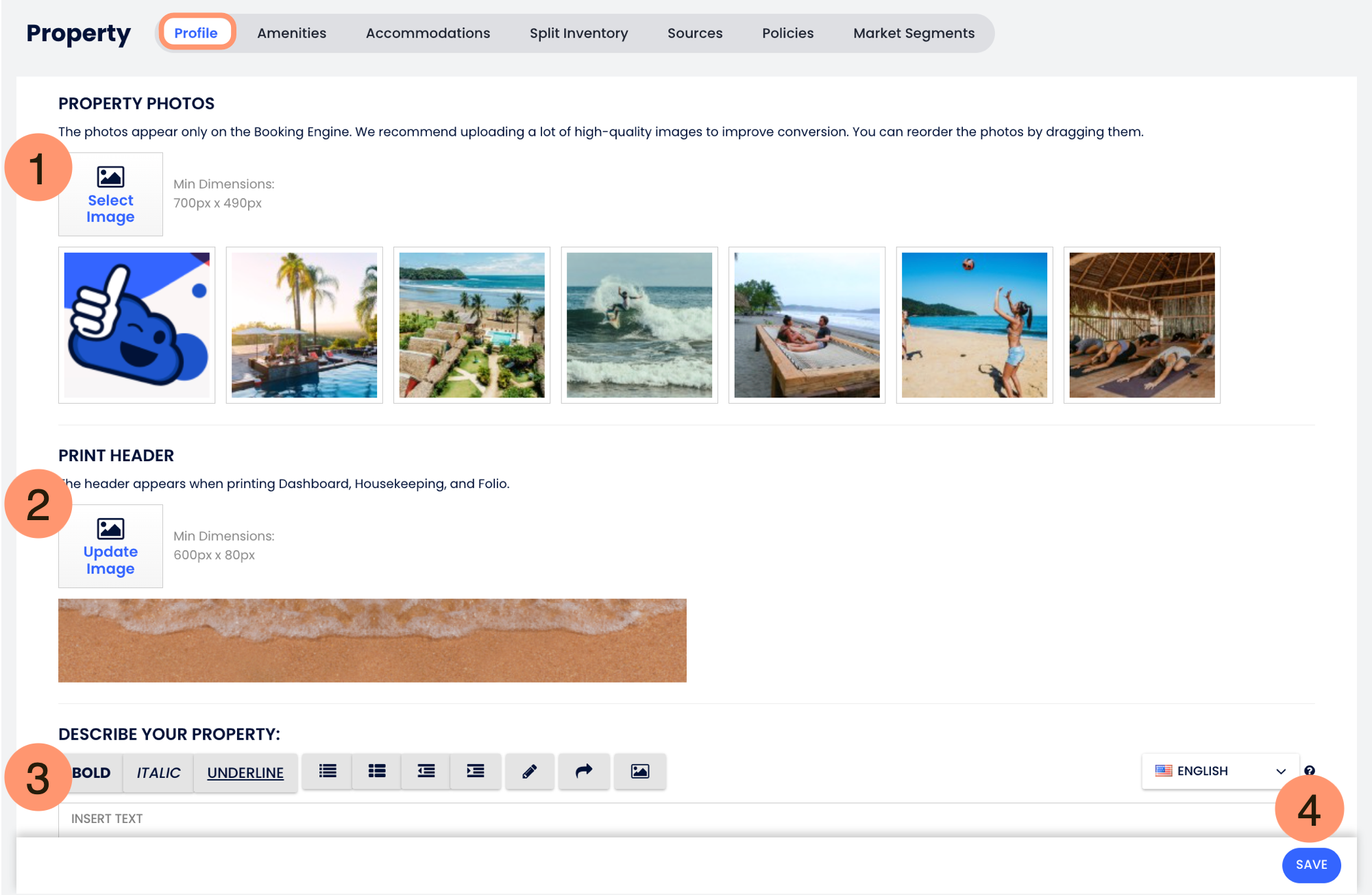Click the redo arrow icon in toolbar

pyautogui.click(x=584, y=772)
